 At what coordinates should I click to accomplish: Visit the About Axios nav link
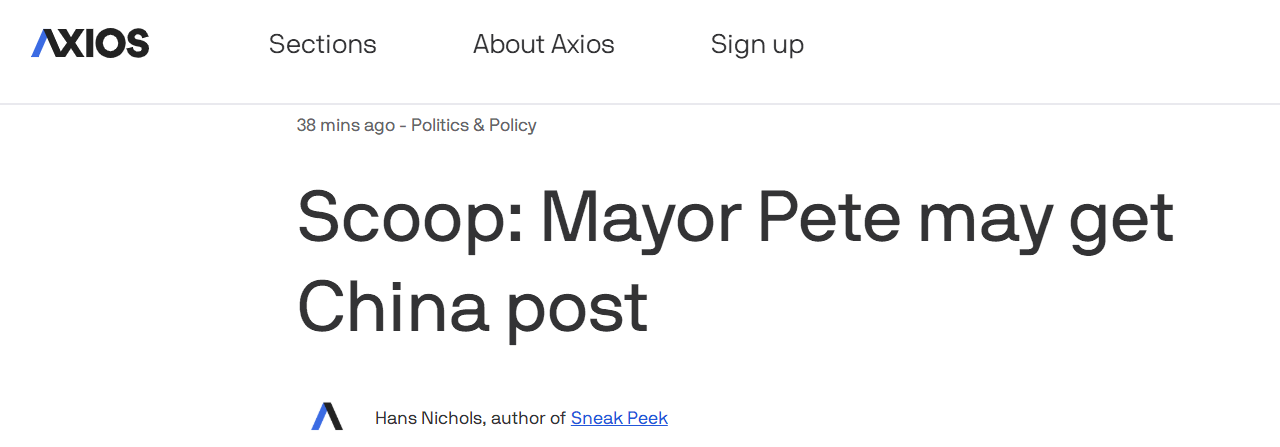tap(543, 44)
